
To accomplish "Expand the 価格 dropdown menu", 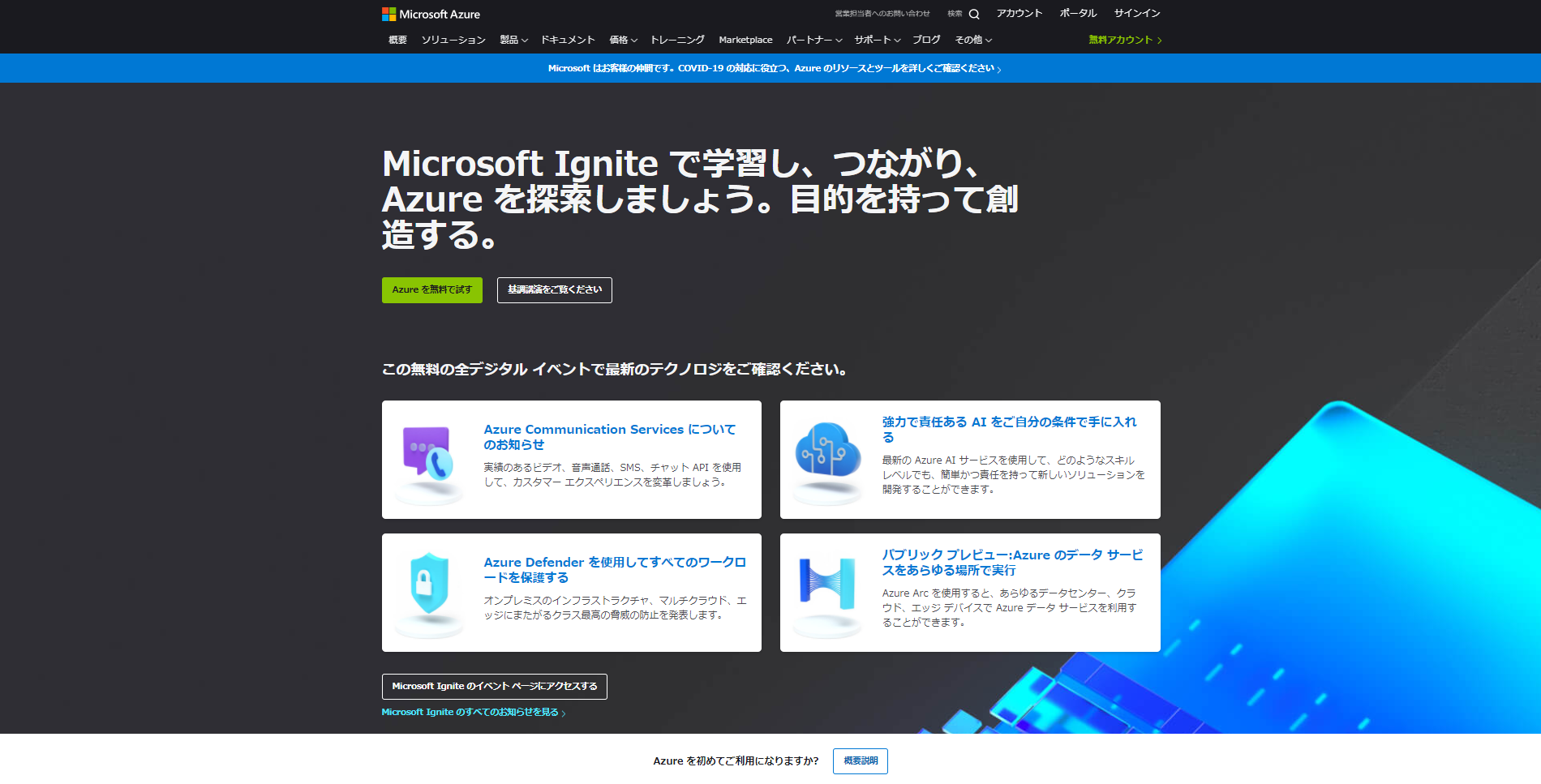I will [623, 40].
